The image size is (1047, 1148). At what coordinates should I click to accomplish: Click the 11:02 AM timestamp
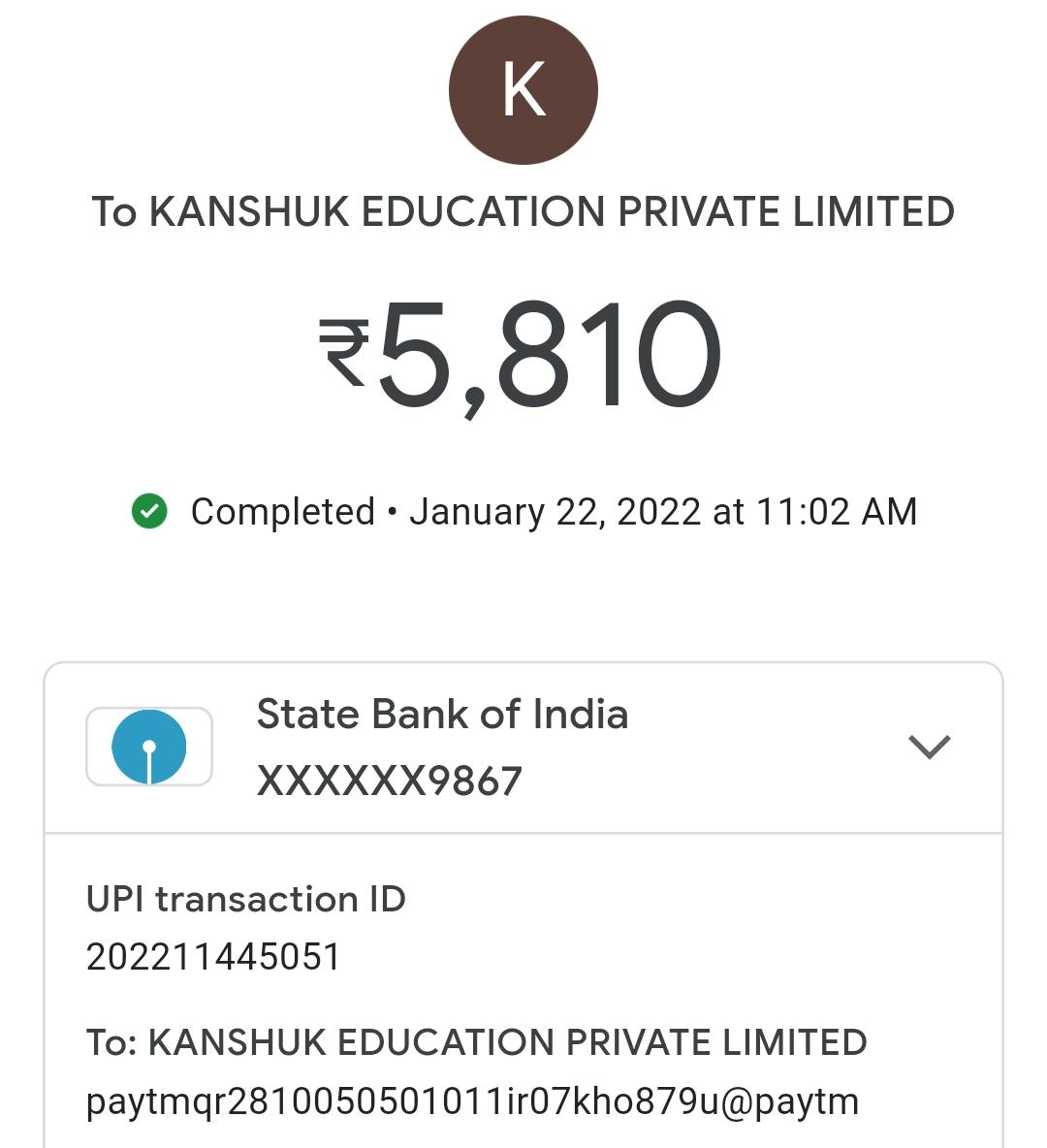(836, 512)
